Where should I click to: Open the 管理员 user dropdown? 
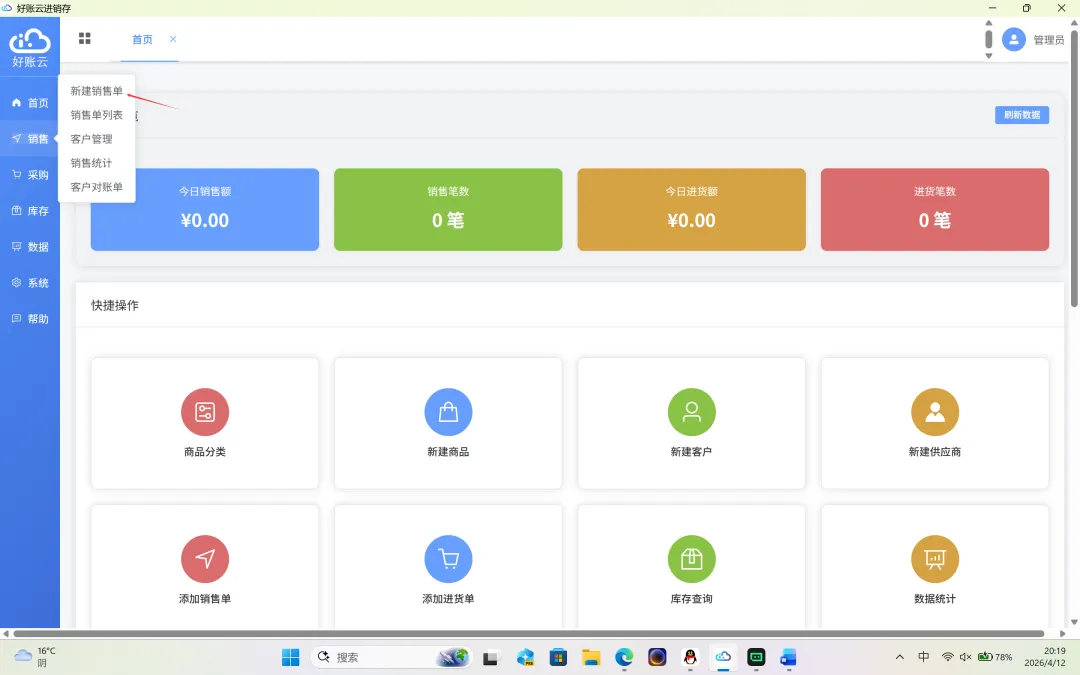[1032, 40]
